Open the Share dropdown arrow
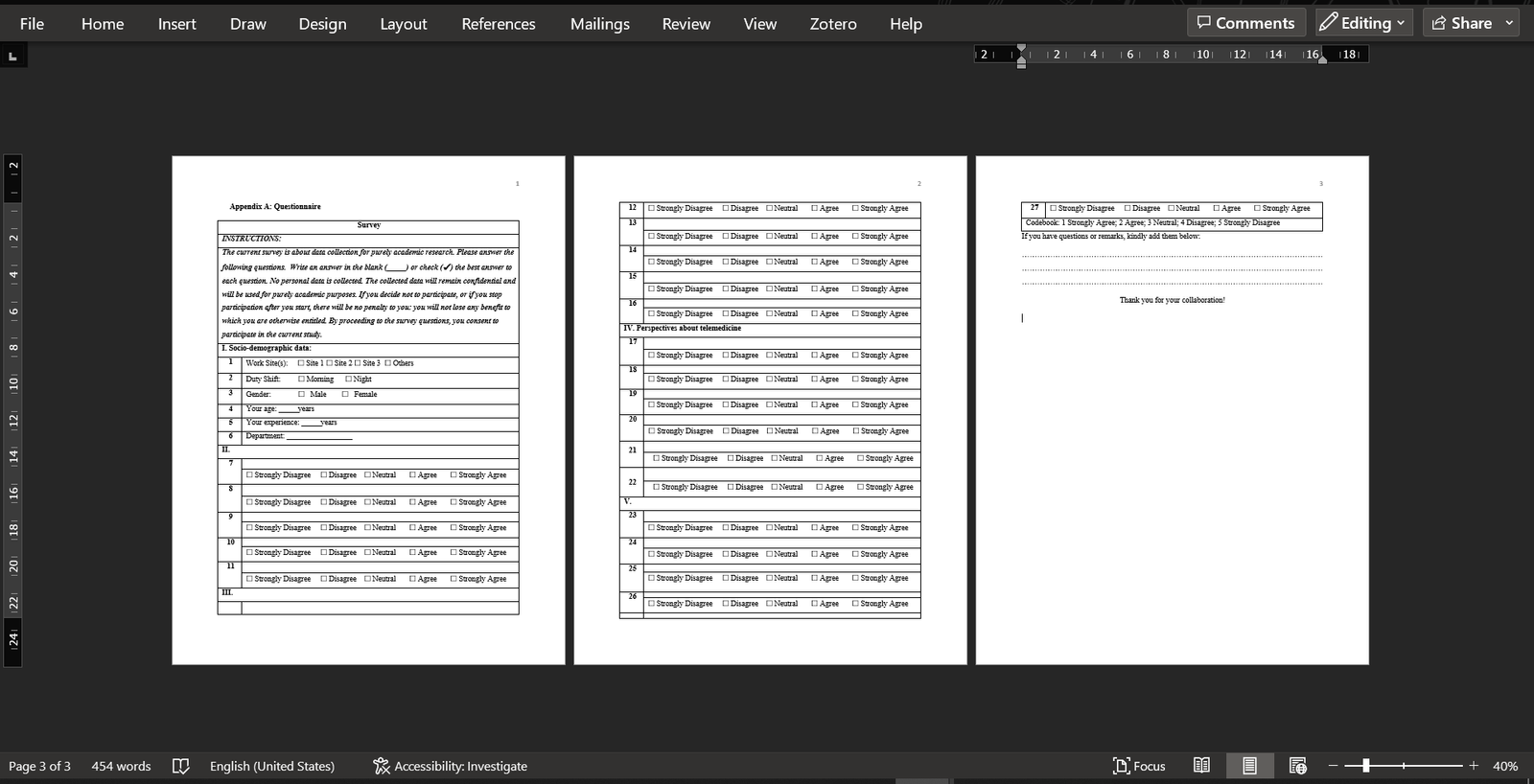This screenshot has height=784, width=1534. 1509,23
